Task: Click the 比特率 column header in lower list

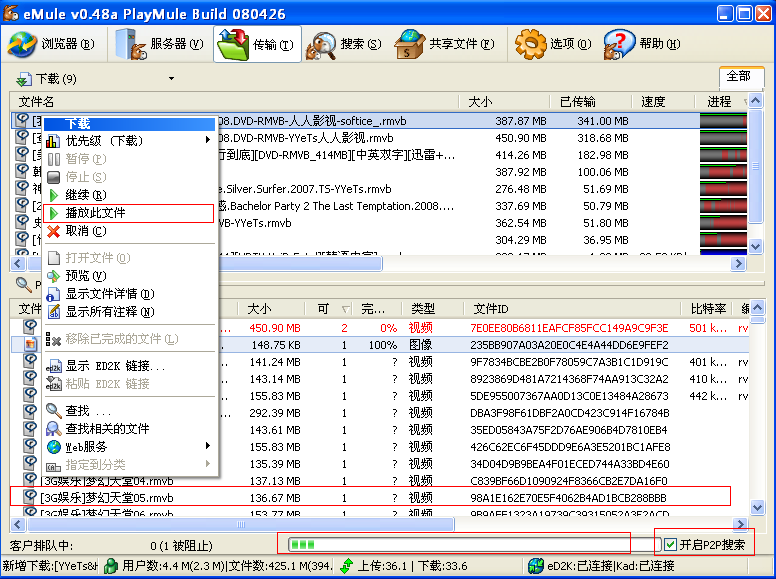Action: click(x=708, y=309)
